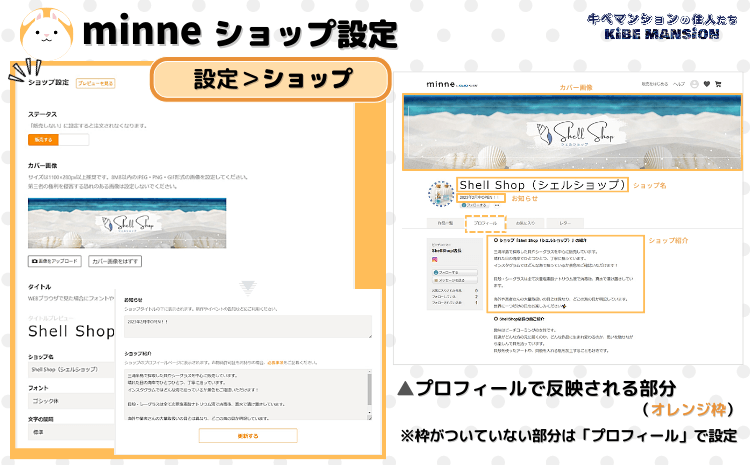Toggle the 販売する status switch
The width and height of the screenshot is (750, 465).
click(58, 140)
